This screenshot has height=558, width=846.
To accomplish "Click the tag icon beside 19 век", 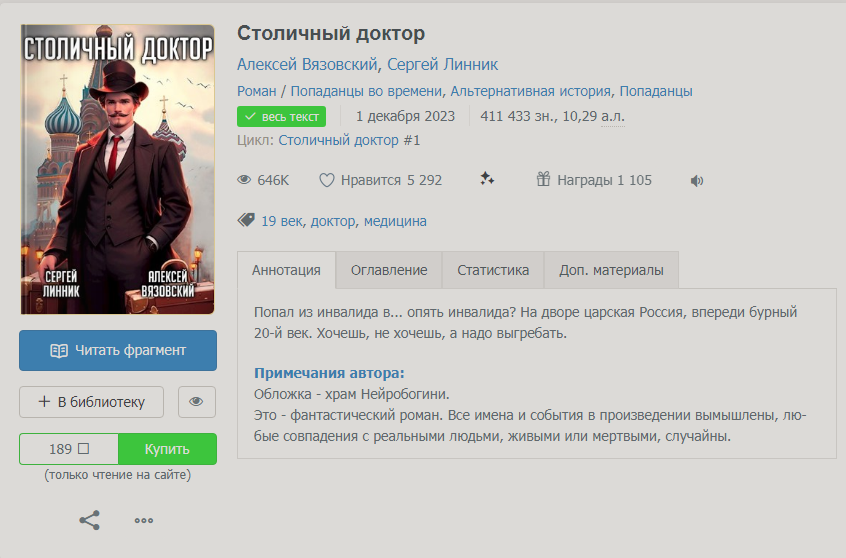I will [x=246, y=220].
